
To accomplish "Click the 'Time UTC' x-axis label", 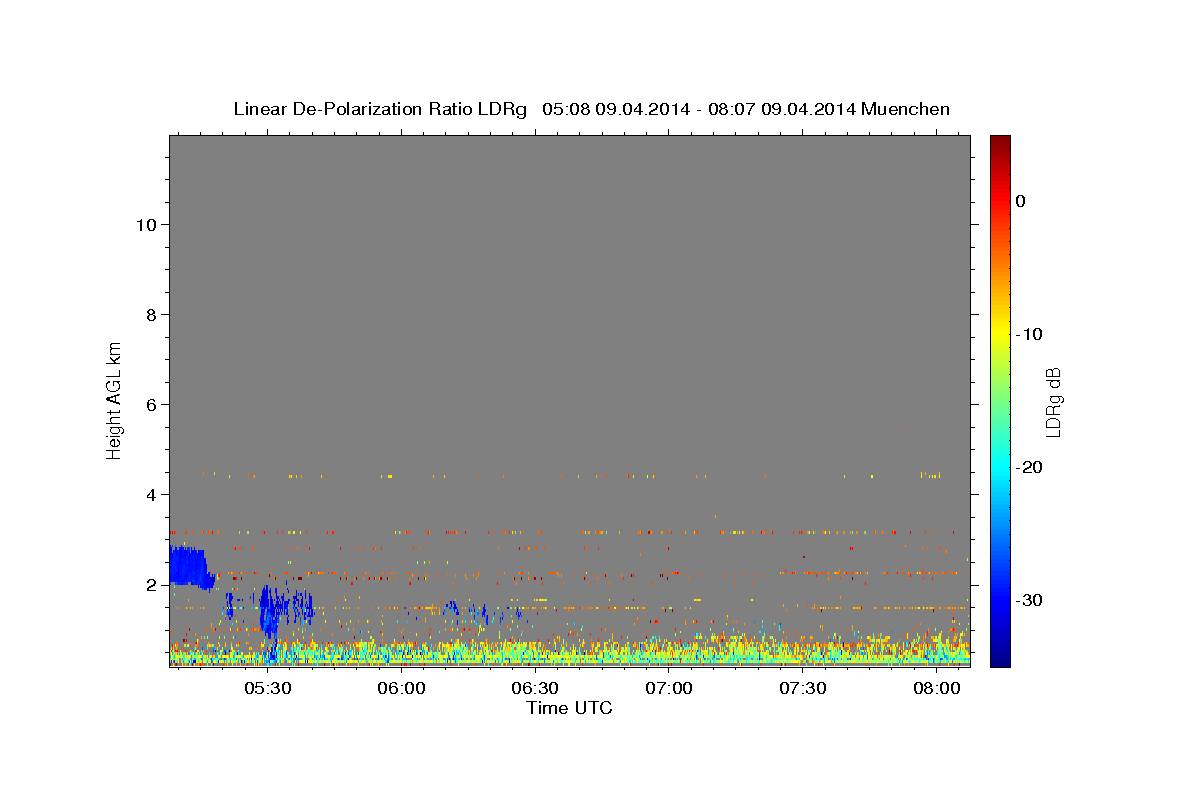I will coord(569,708).
